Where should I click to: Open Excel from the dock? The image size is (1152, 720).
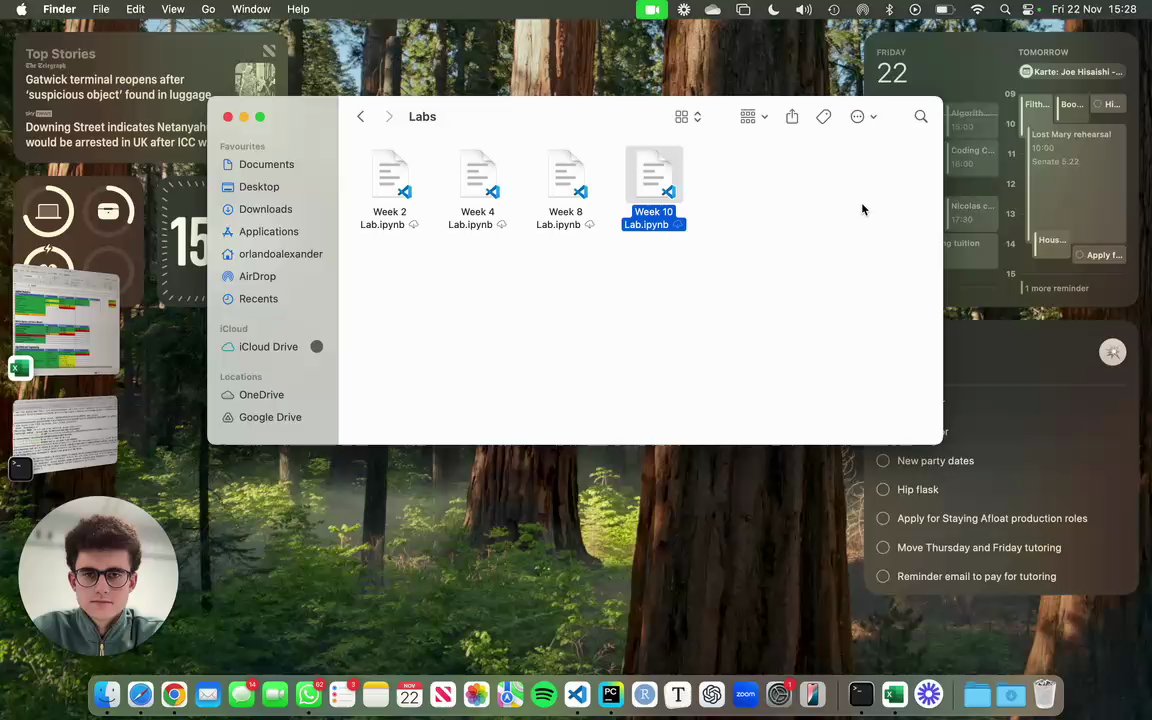click(895, 694)
